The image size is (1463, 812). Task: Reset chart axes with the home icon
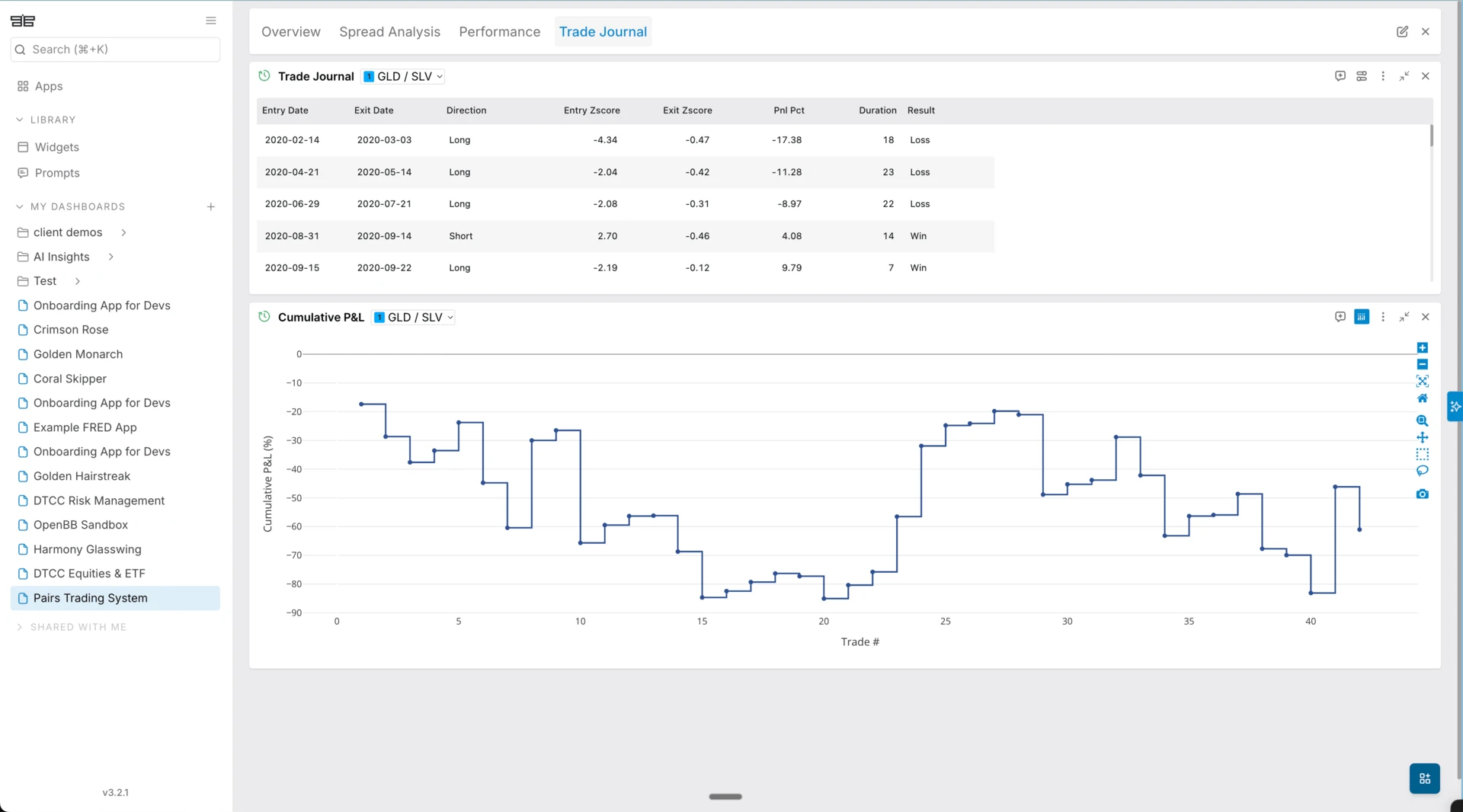(1423, 398)
